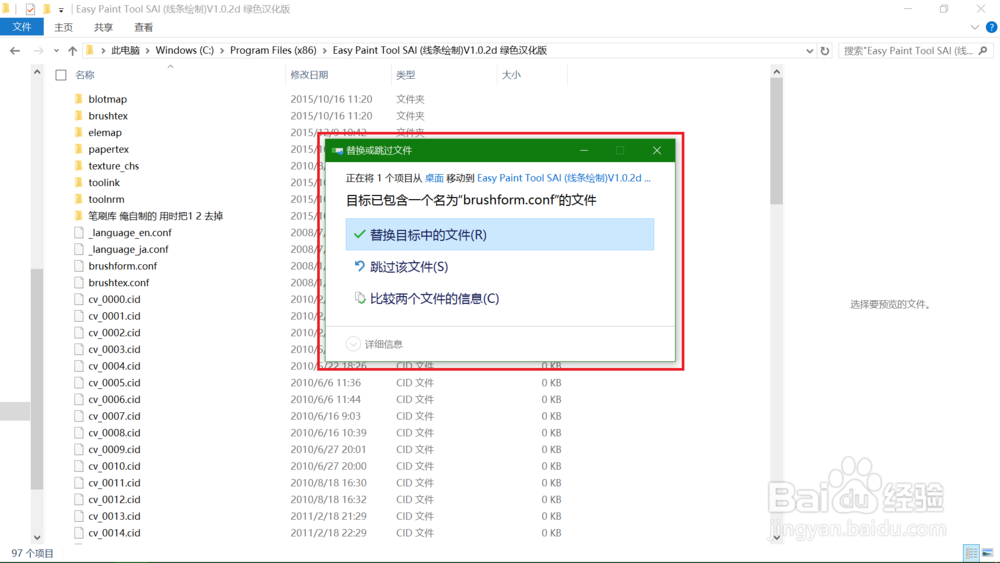This screenshot has height=563, width=1000.
Task: Switch to large icons view layout
Action: (x=987, y=553)
